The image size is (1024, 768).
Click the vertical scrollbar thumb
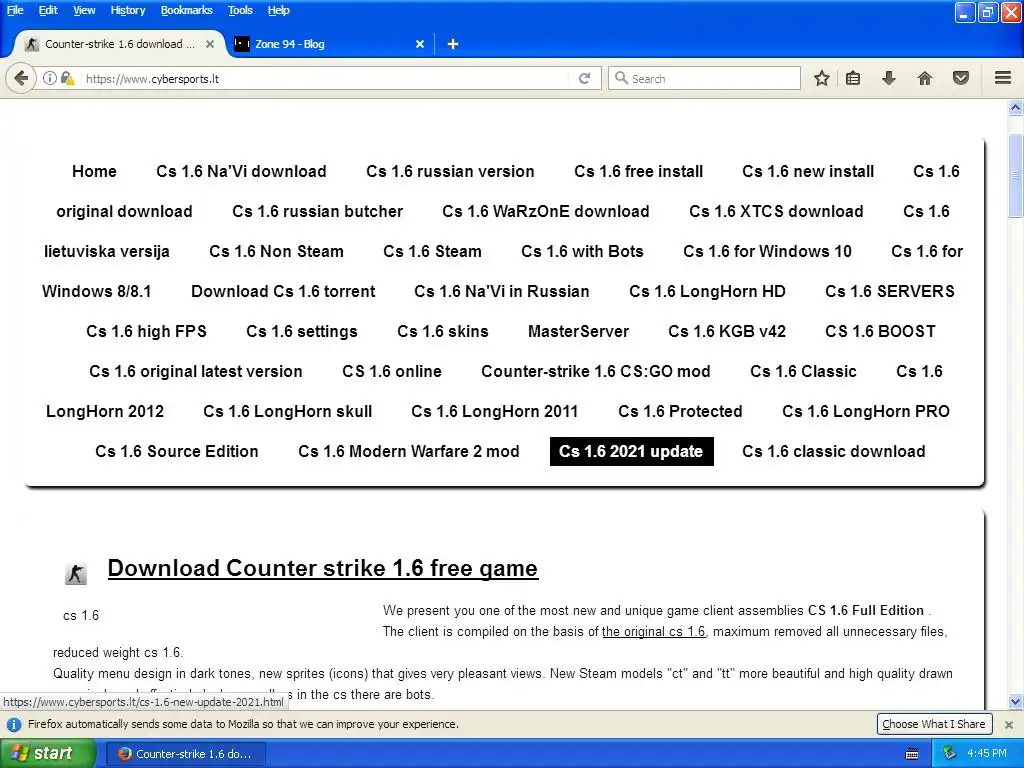[1015, 175]
